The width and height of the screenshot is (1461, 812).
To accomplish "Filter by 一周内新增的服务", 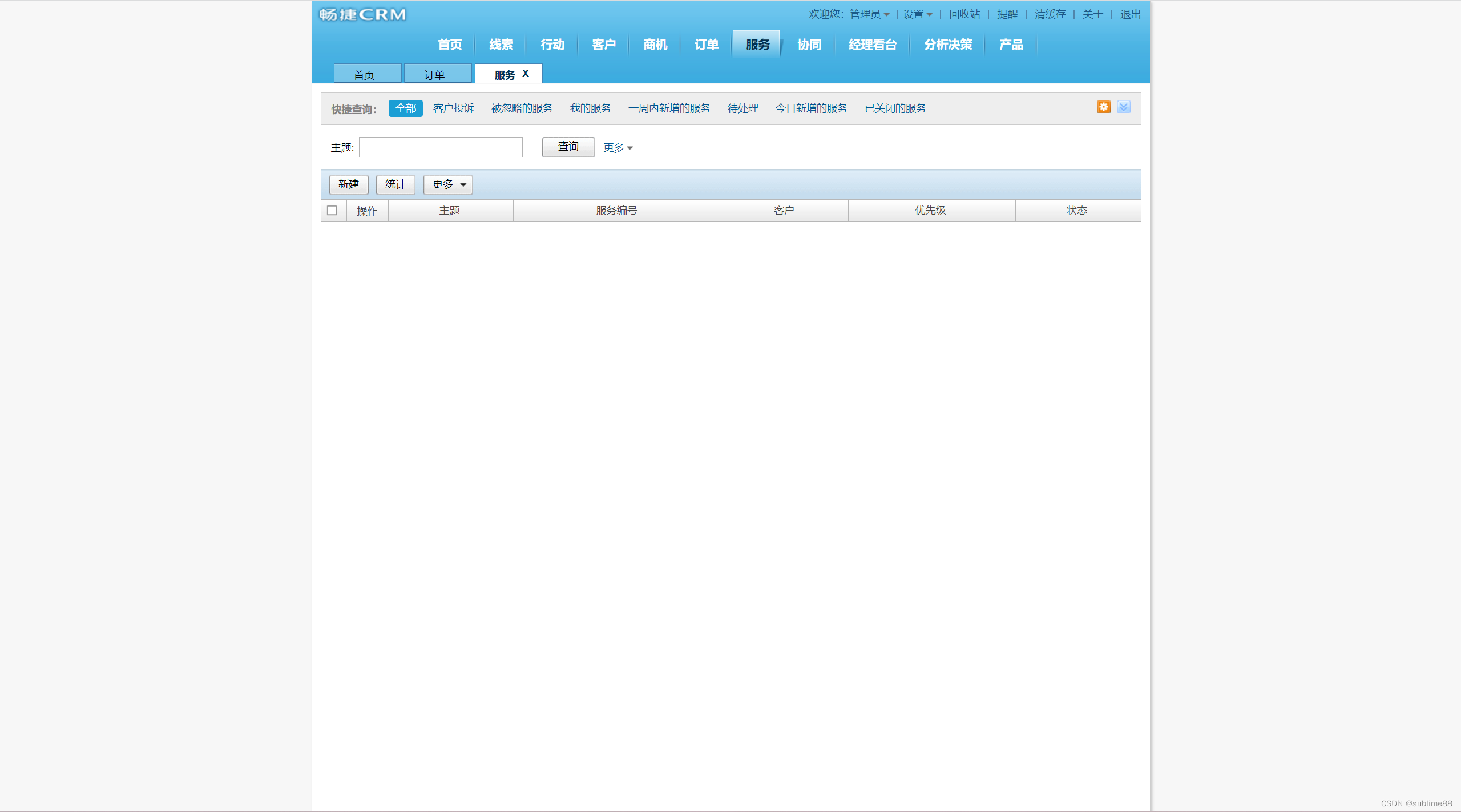I will click(x=669, y=108).
